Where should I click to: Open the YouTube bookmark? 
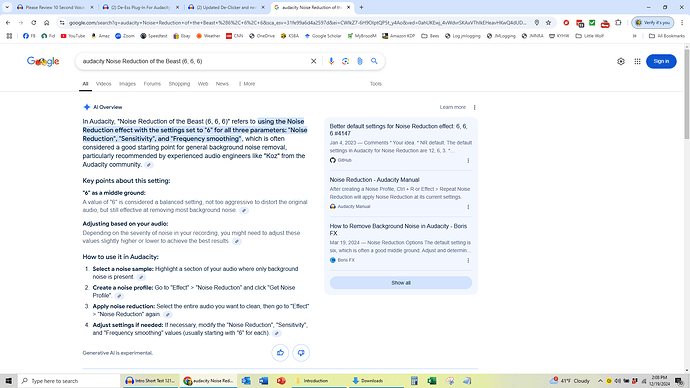coord(73,36)
